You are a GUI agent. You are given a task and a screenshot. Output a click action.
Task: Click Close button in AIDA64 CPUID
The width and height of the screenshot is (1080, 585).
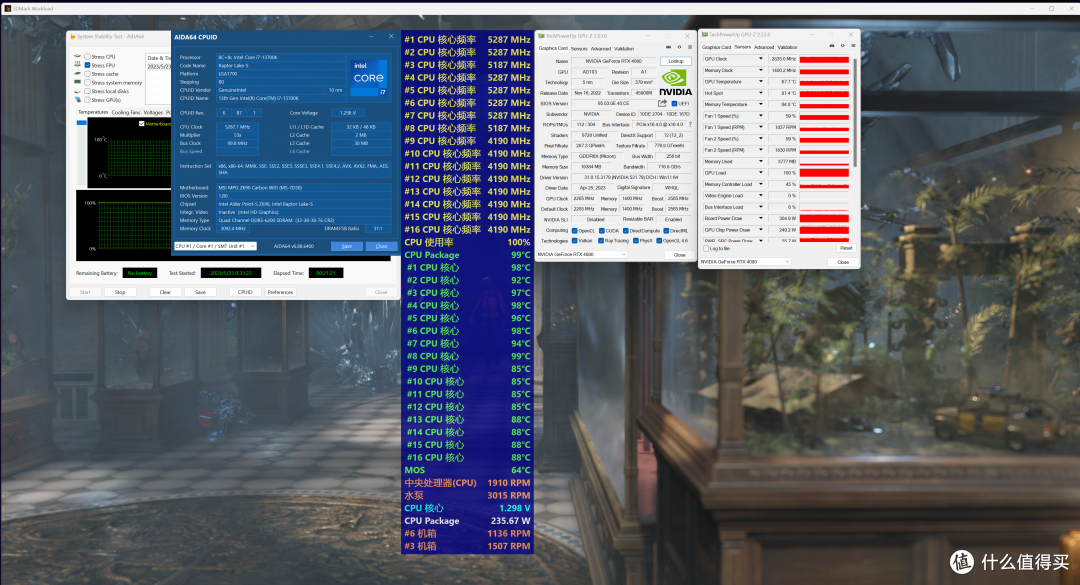(x=381, y=246)
